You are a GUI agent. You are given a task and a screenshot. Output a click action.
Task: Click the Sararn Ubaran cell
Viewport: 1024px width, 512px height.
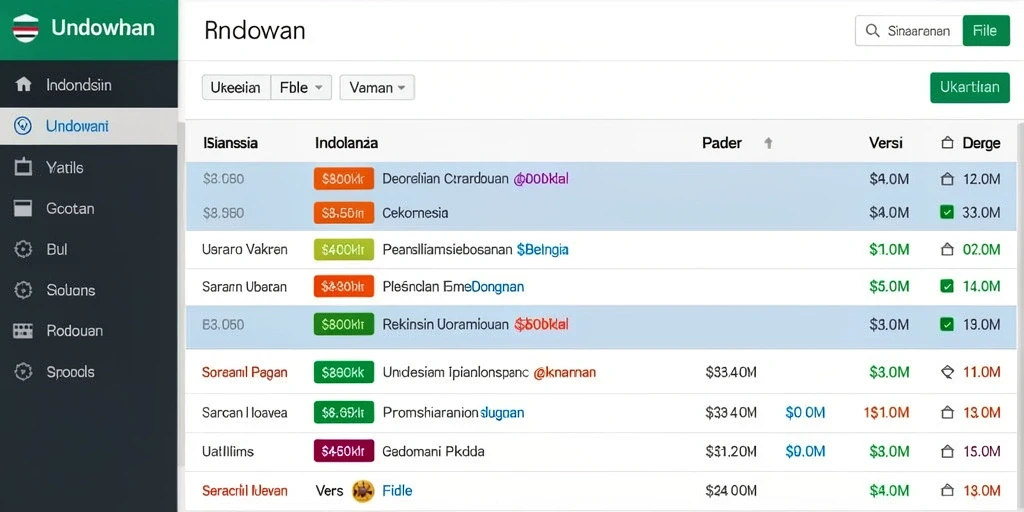click(244, 287)
